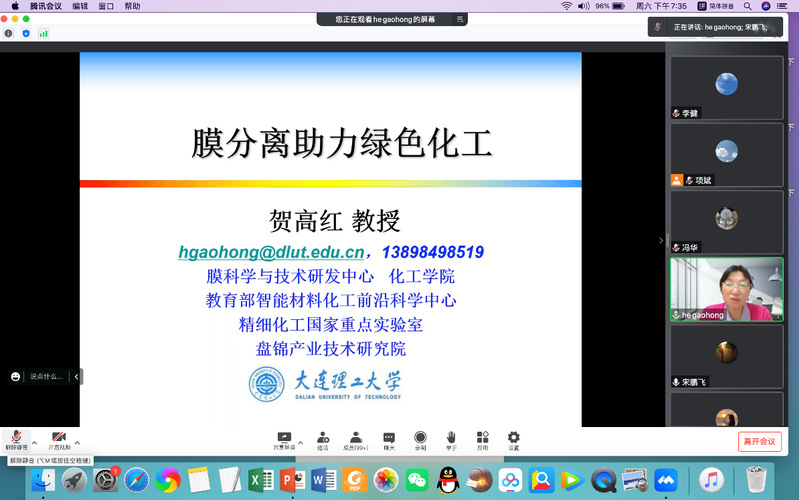Open the Invite participants icon
The image size is (799, 500).
coord(323,439)
